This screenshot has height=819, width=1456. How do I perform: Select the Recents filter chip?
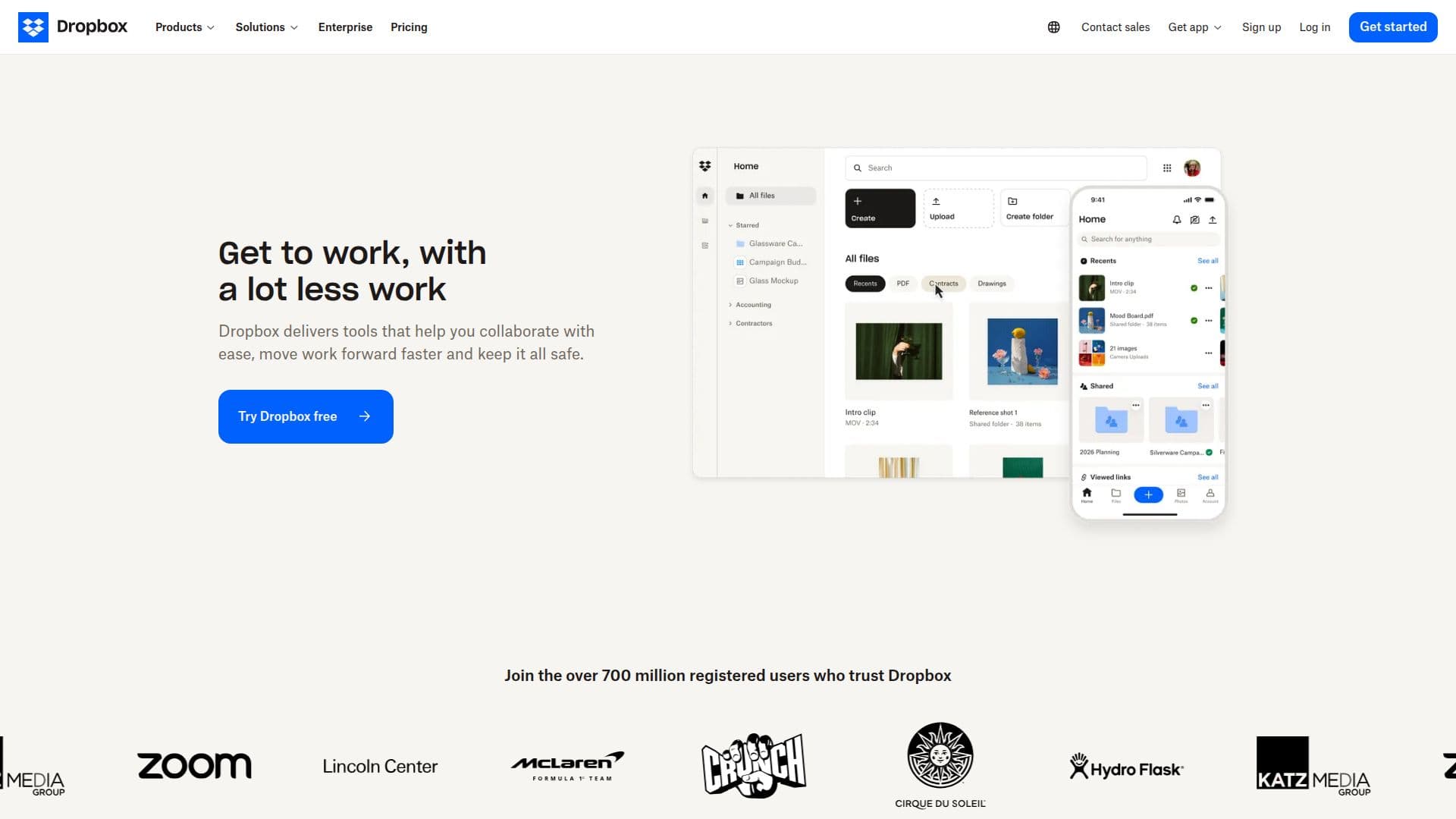click(865, 284)
